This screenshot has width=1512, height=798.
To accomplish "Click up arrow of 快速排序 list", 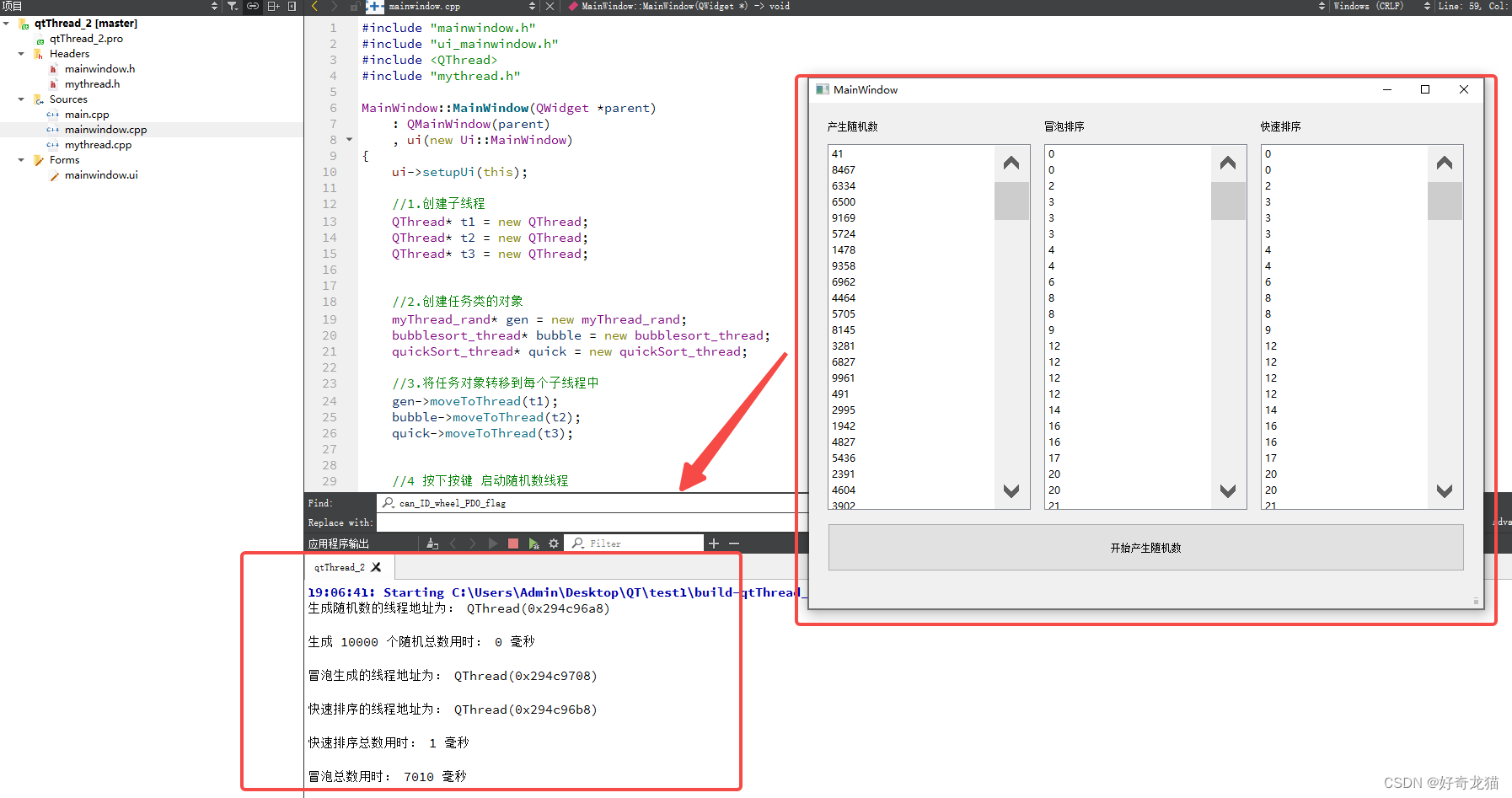I will [x=1445, y=163].
